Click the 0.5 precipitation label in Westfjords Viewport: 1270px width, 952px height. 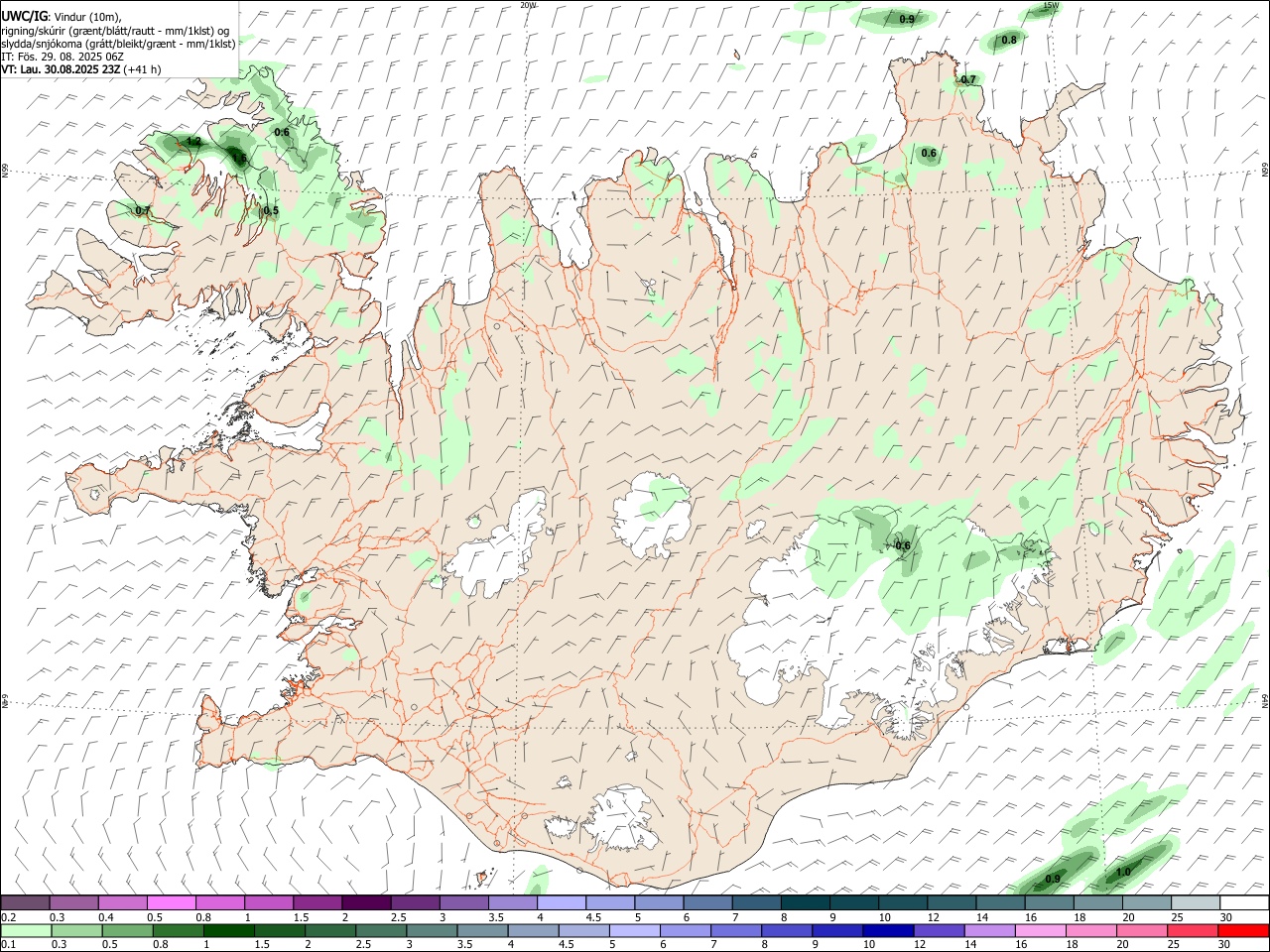coord(271,211)
